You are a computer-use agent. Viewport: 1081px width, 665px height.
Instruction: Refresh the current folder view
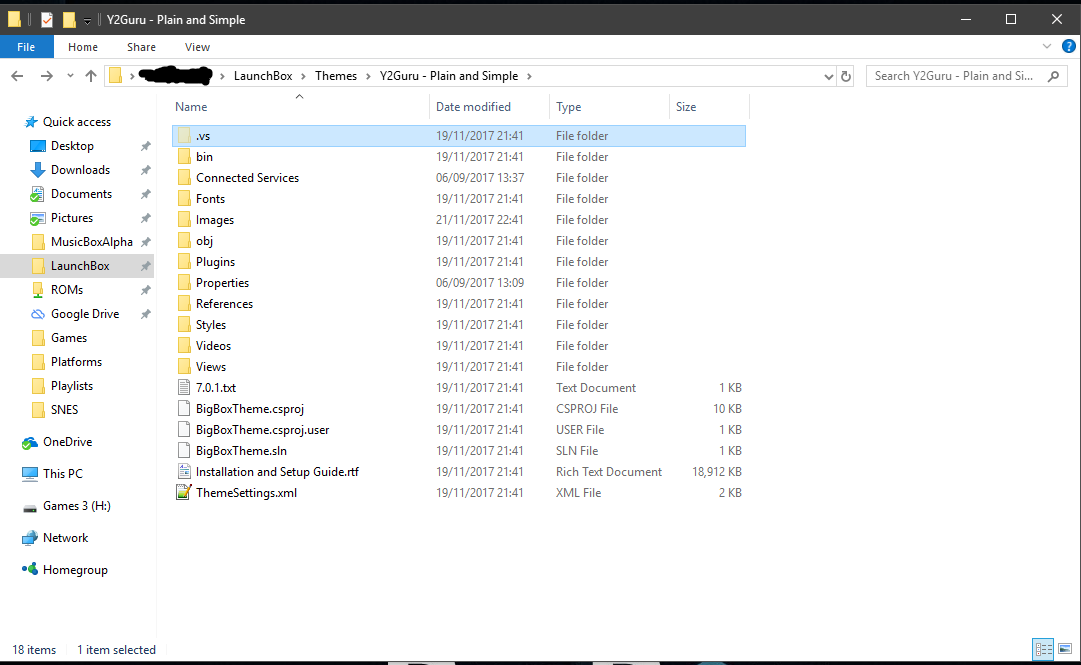click(x=846, y=76)
